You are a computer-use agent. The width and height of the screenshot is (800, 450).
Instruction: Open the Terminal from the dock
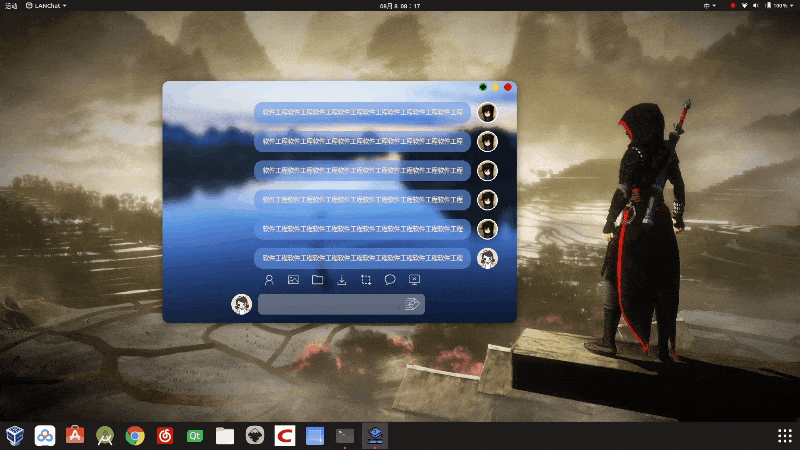pyautogui.click(x=345, y=436)
